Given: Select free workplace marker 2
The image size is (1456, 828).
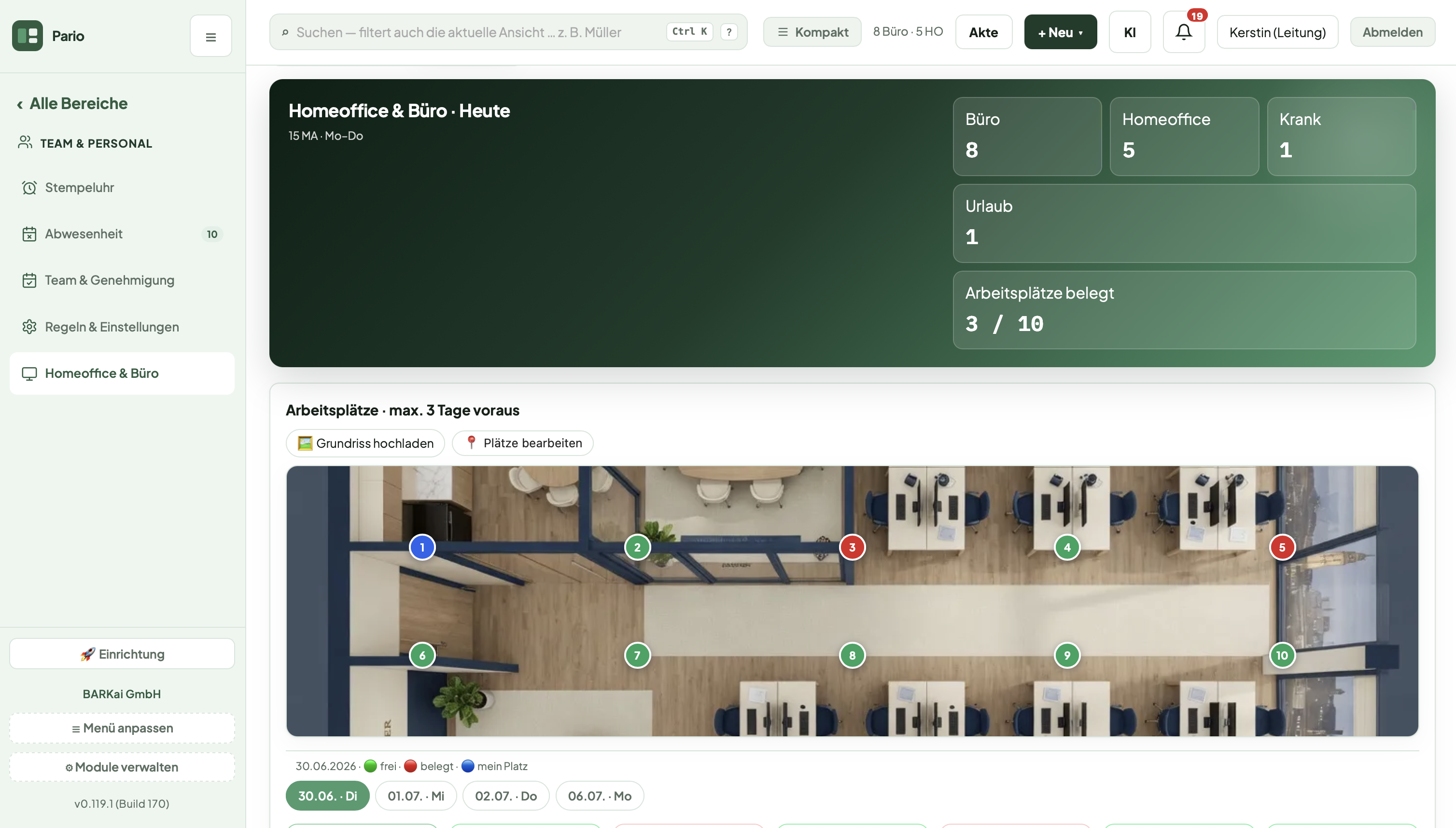Looking at the screenshot, I should pos(637,547).
